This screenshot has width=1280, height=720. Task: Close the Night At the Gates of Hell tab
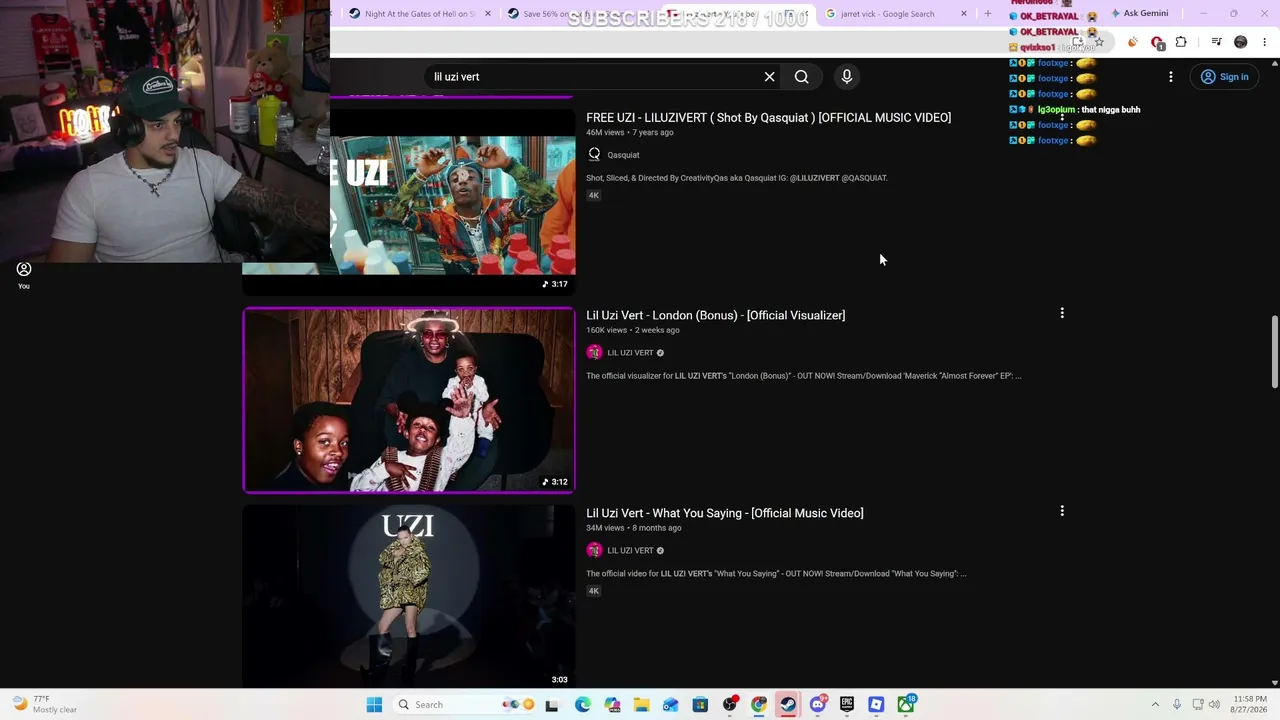[x=488, y=14]
